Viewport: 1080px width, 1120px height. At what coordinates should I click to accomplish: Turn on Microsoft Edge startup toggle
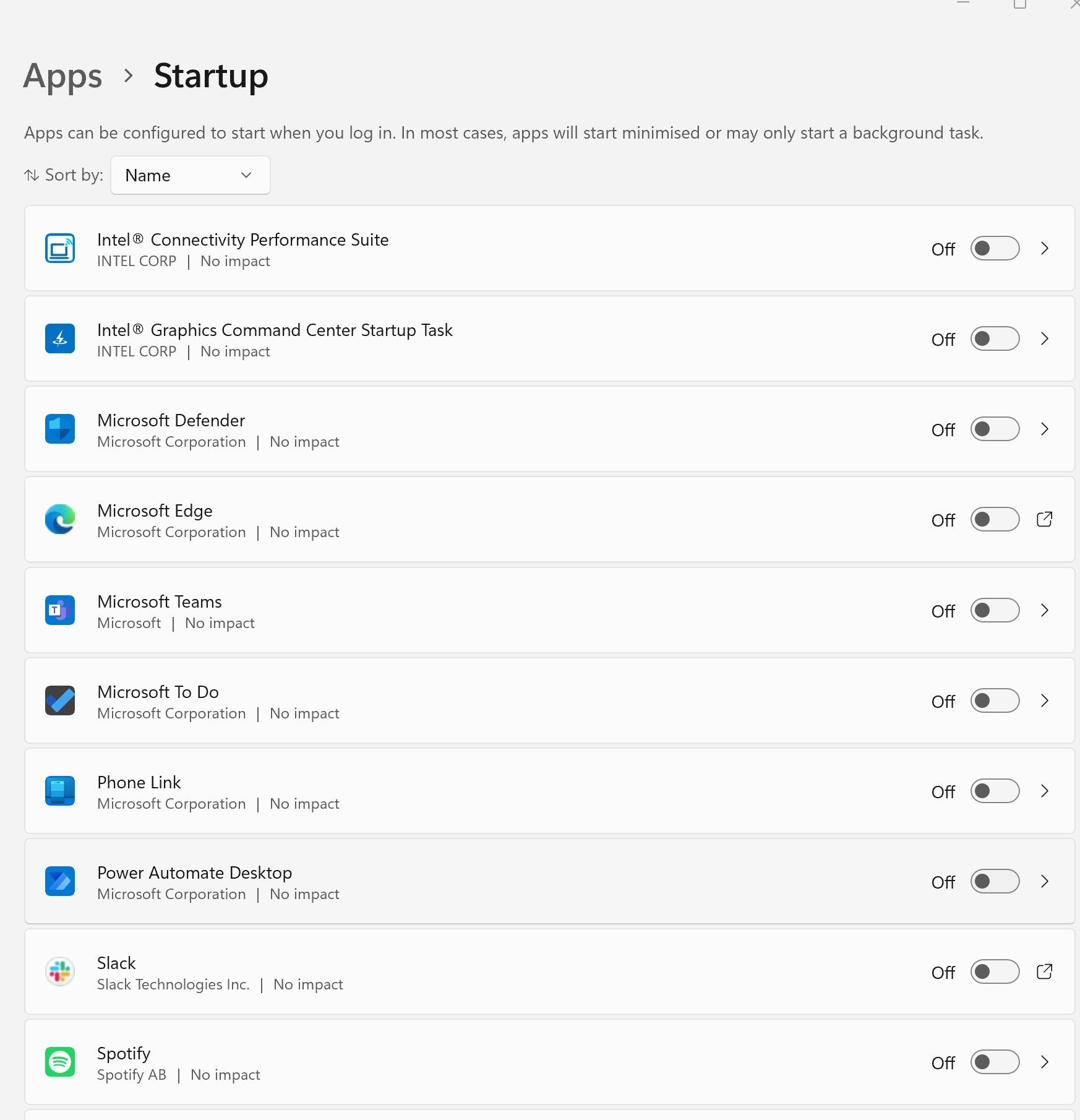point(995,519)
